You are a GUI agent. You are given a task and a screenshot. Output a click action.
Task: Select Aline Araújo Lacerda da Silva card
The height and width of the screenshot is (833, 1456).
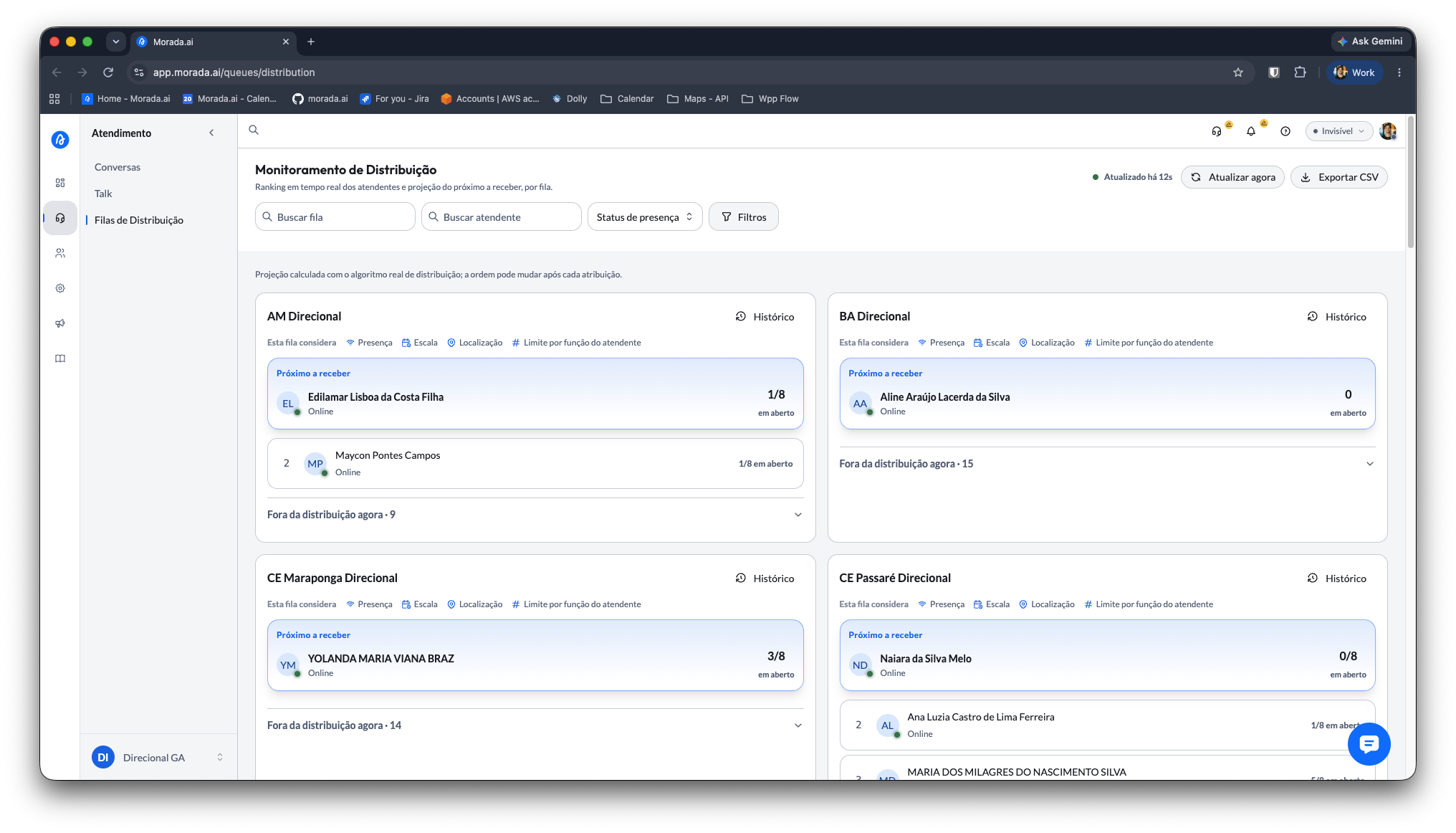coord(1107,394)
